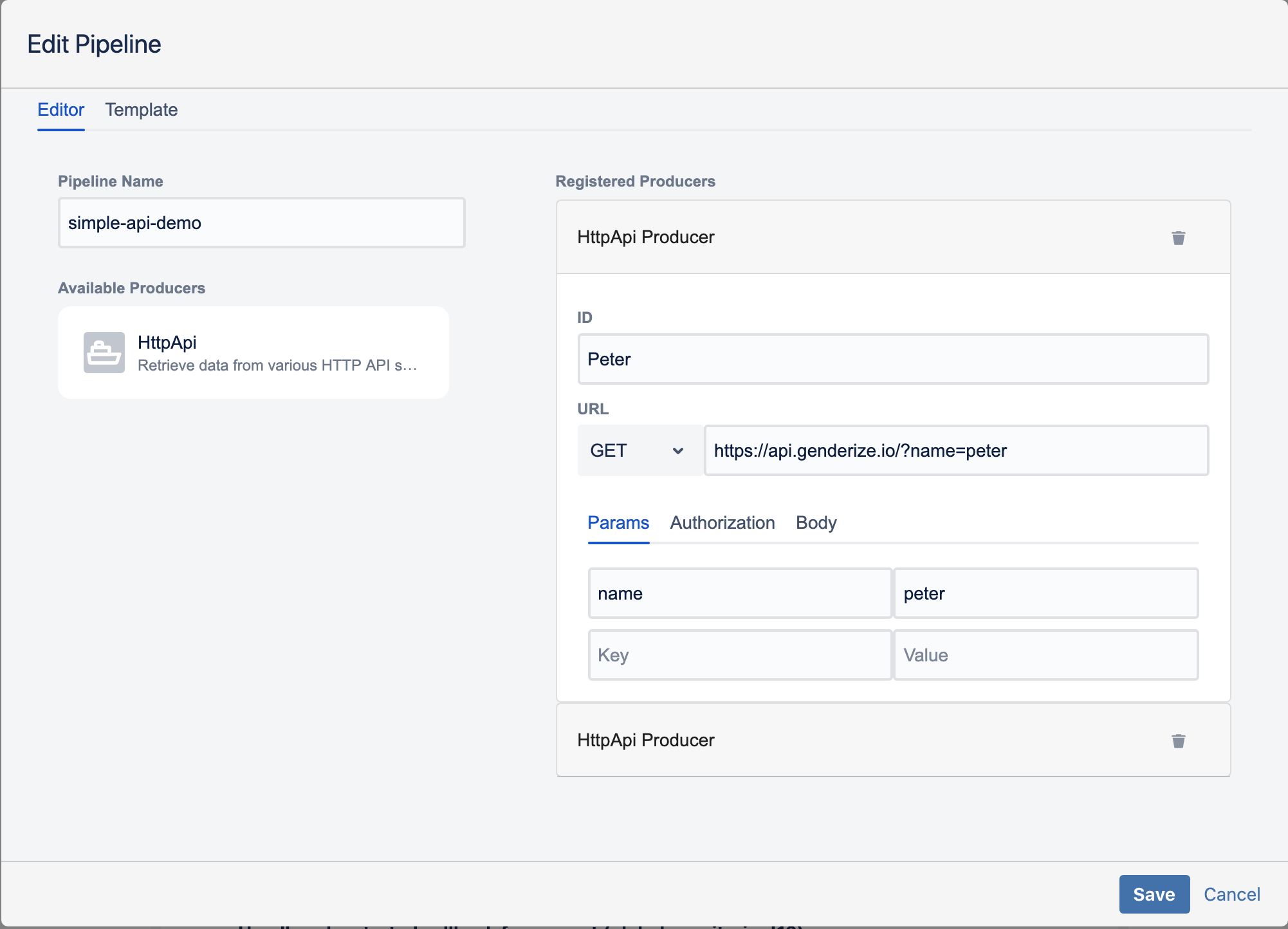
Task: Click the empty Key field
Action: click(x=739, y=655)
